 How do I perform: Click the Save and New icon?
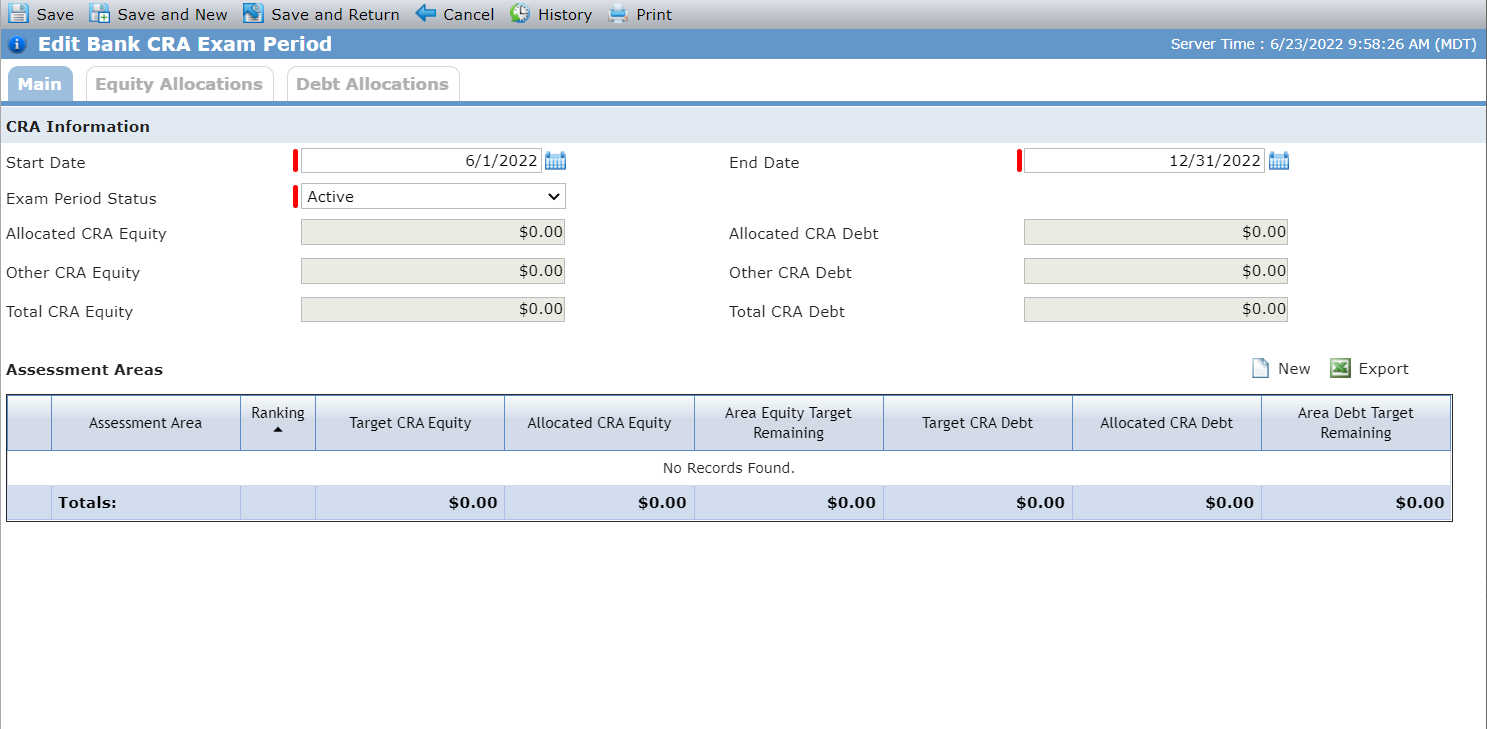[99, 14]
